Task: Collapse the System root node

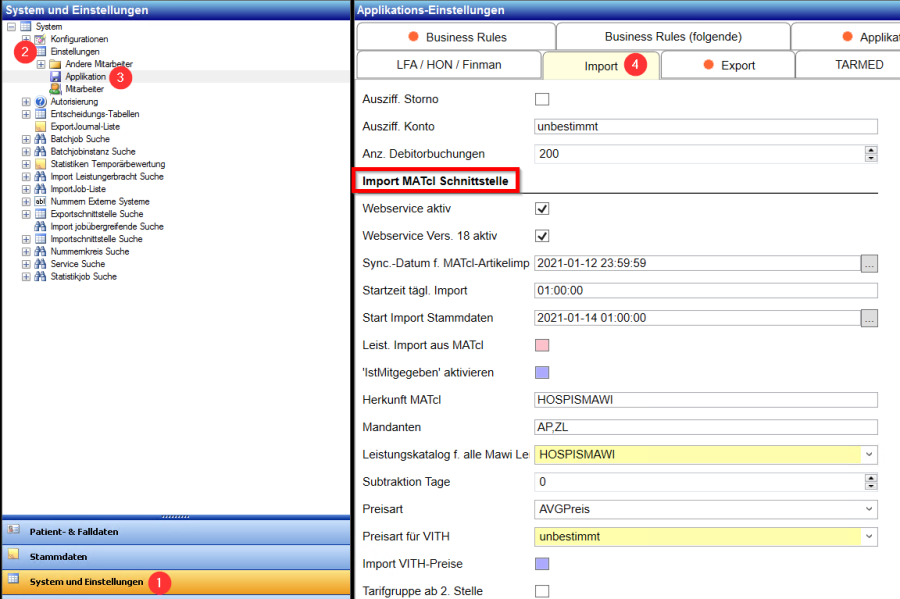Action: click(x=11, y=26)
